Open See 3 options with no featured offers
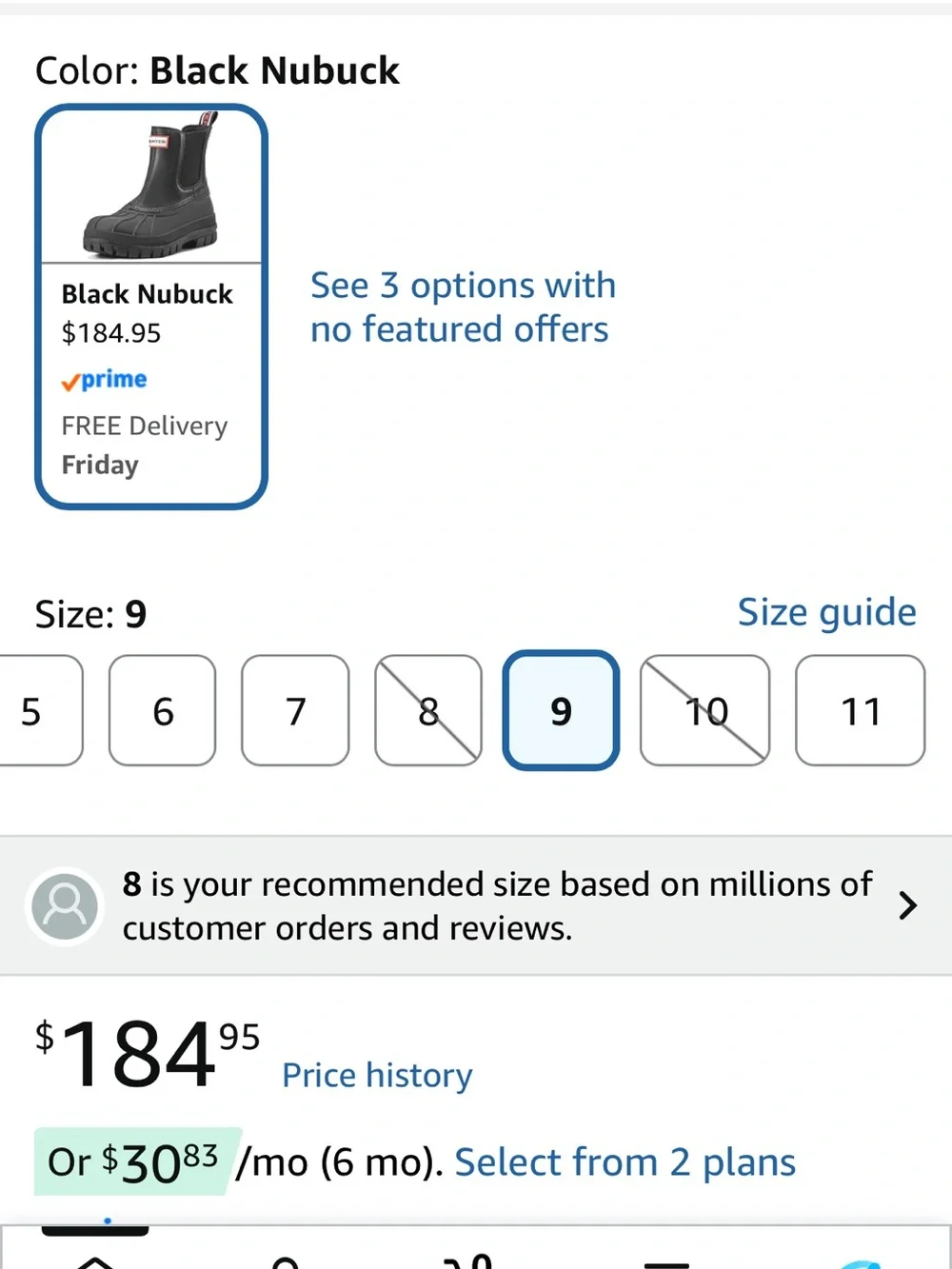This screenshot has width=952, height=1269. [x=463, y=307]
